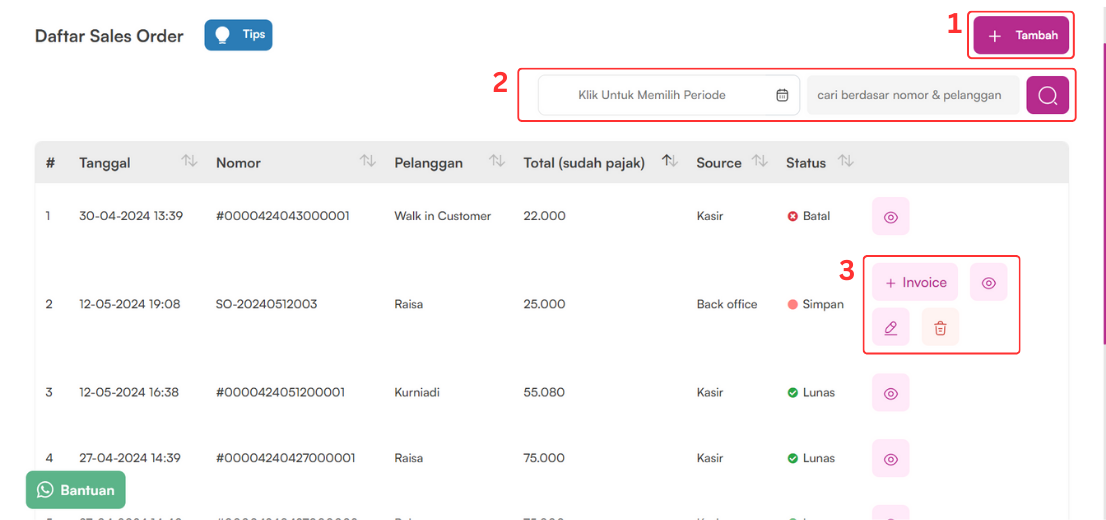1106x520 pixels.
Task: View order #00004240427000001 with the eye icon
Action: (x=890, y=458)
